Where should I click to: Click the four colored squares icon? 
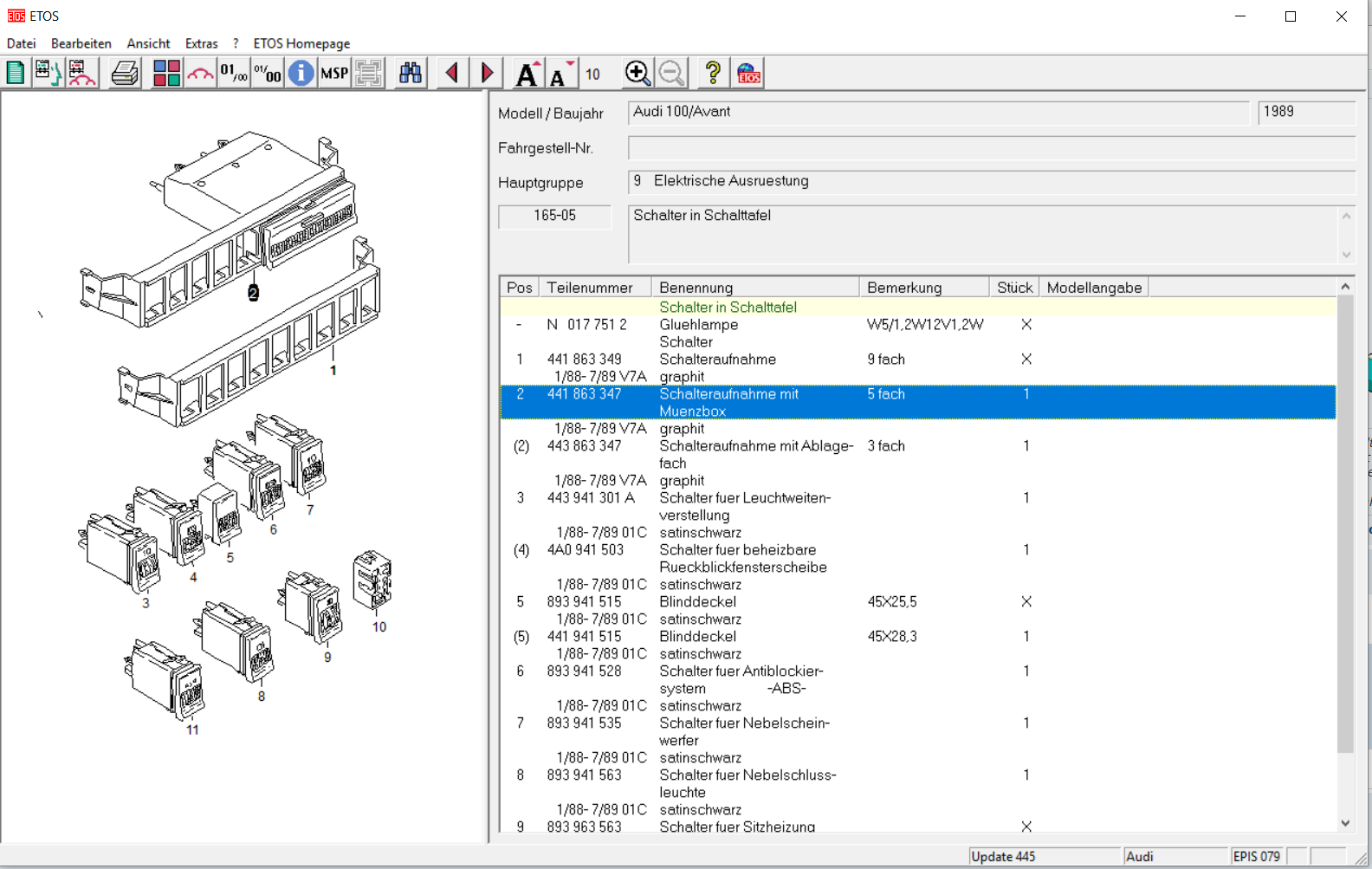pos(166,74)
